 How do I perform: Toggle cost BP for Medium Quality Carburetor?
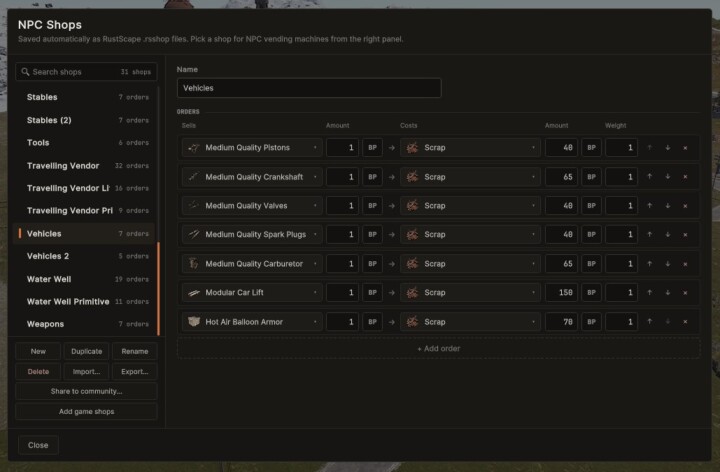(x=591, y=264)
